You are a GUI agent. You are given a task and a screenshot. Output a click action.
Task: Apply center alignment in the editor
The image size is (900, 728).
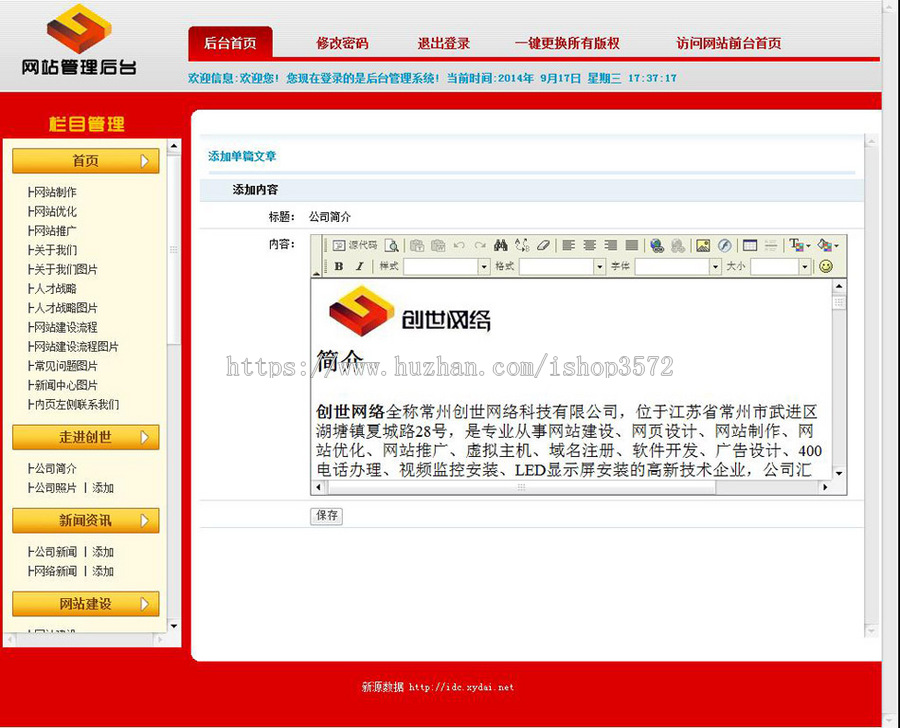[x=589, y=245]
